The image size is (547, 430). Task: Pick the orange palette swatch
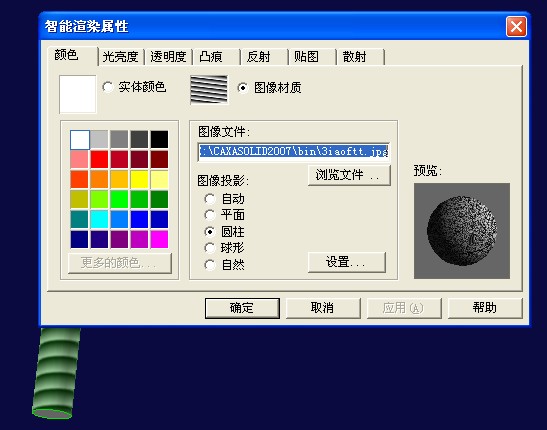[99, 180]
